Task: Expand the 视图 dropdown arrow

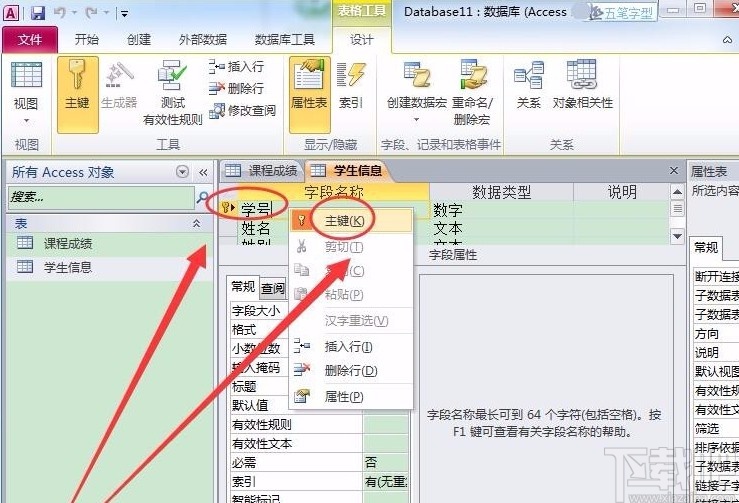Action: click(x=26, y=121)
